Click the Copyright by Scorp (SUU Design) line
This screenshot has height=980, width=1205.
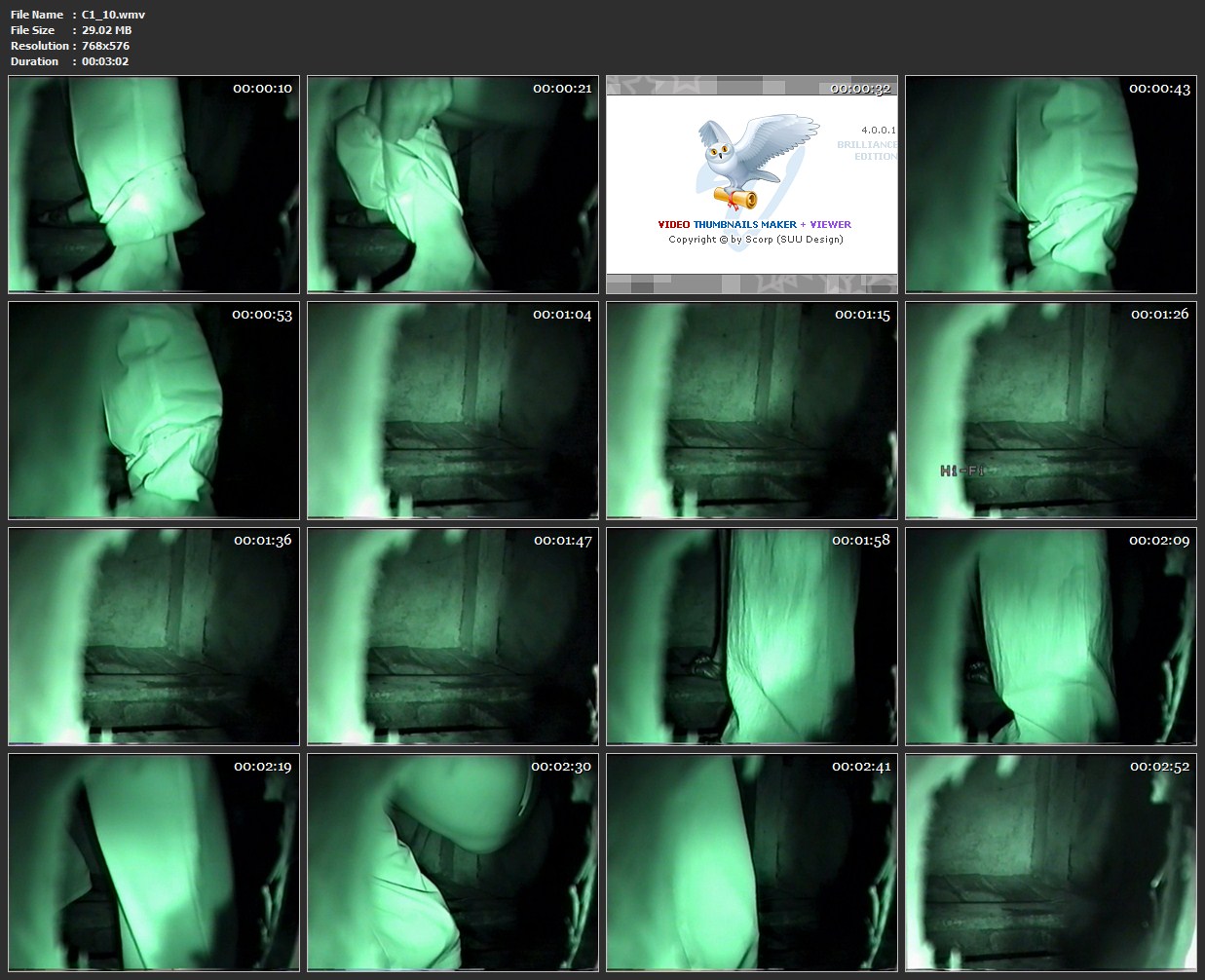click(x=755, y=240)
